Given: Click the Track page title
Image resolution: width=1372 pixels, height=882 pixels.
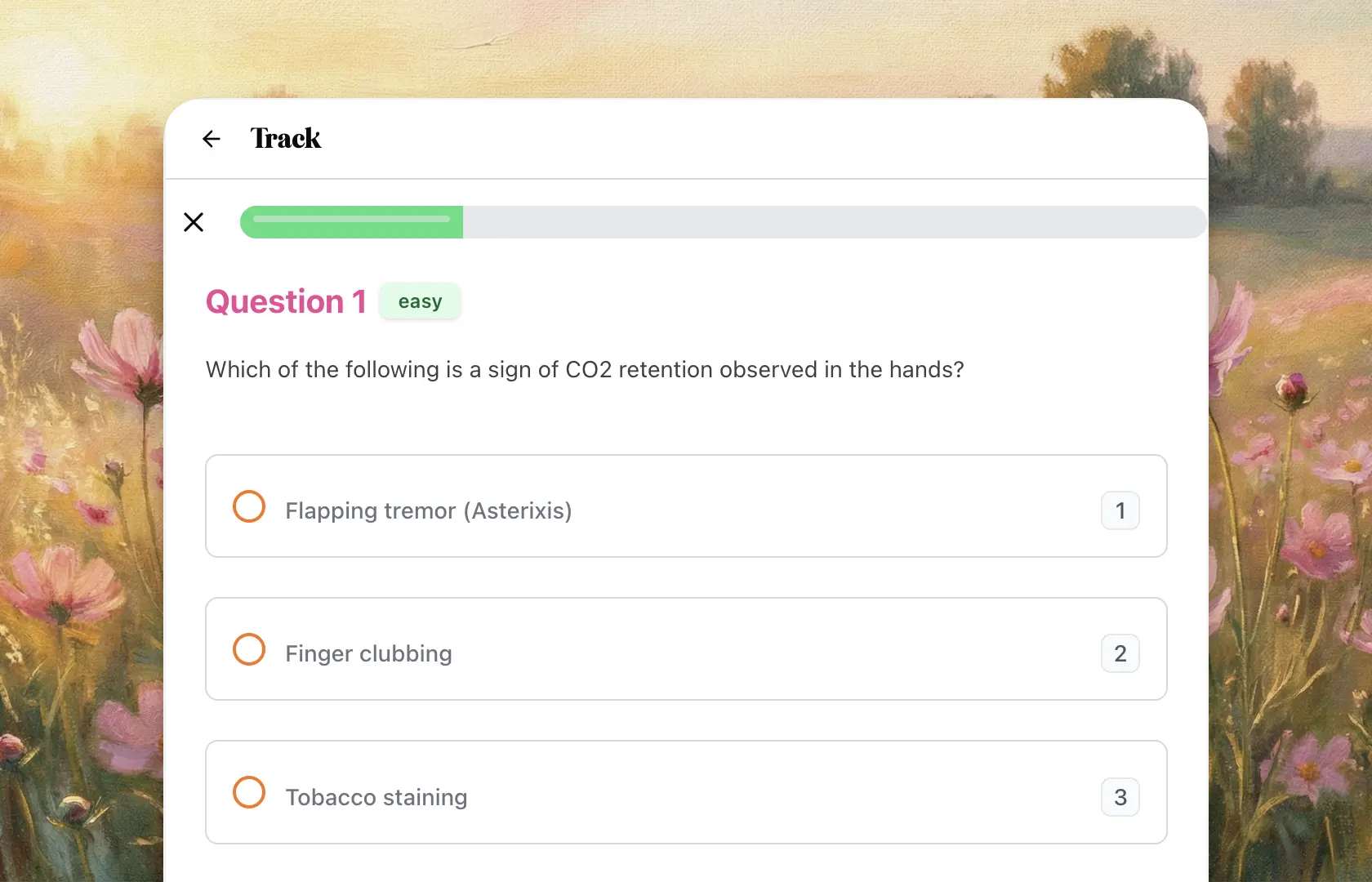Looking at the screenshot, I should (286, 138).
